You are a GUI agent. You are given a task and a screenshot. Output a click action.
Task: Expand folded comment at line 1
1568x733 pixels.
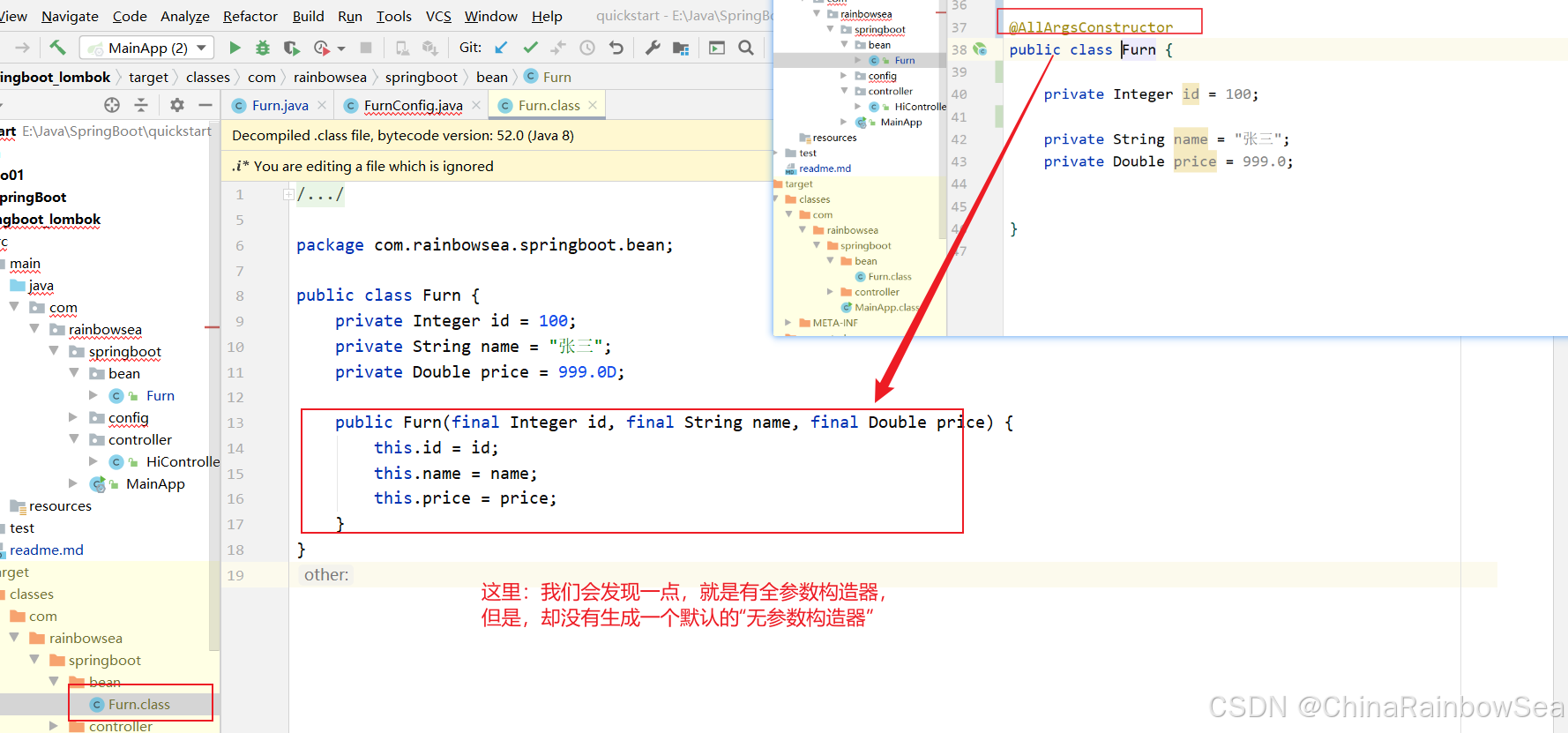(288, 194)
